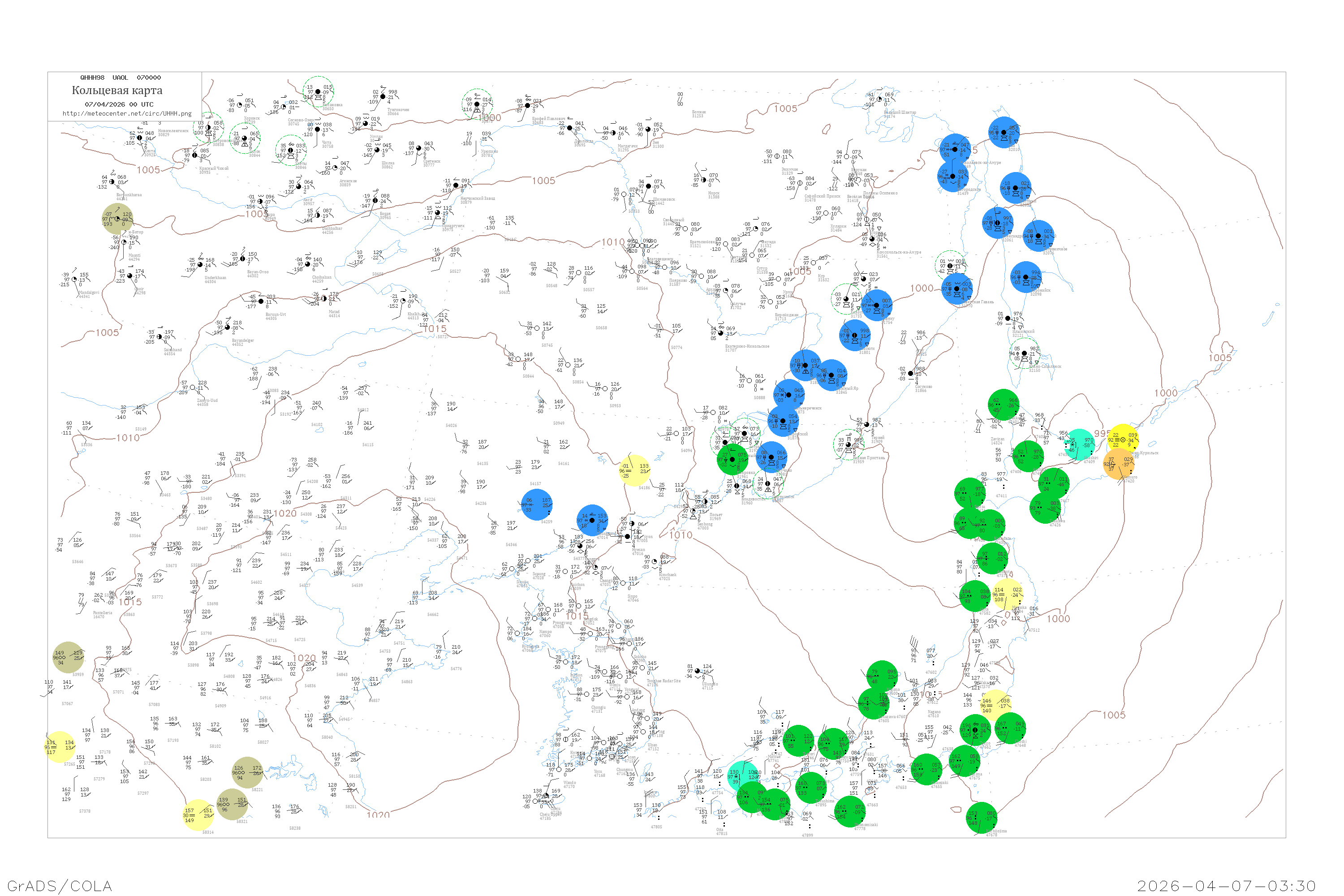Click the QHHH98 UAOL 070000 header code

121,78
